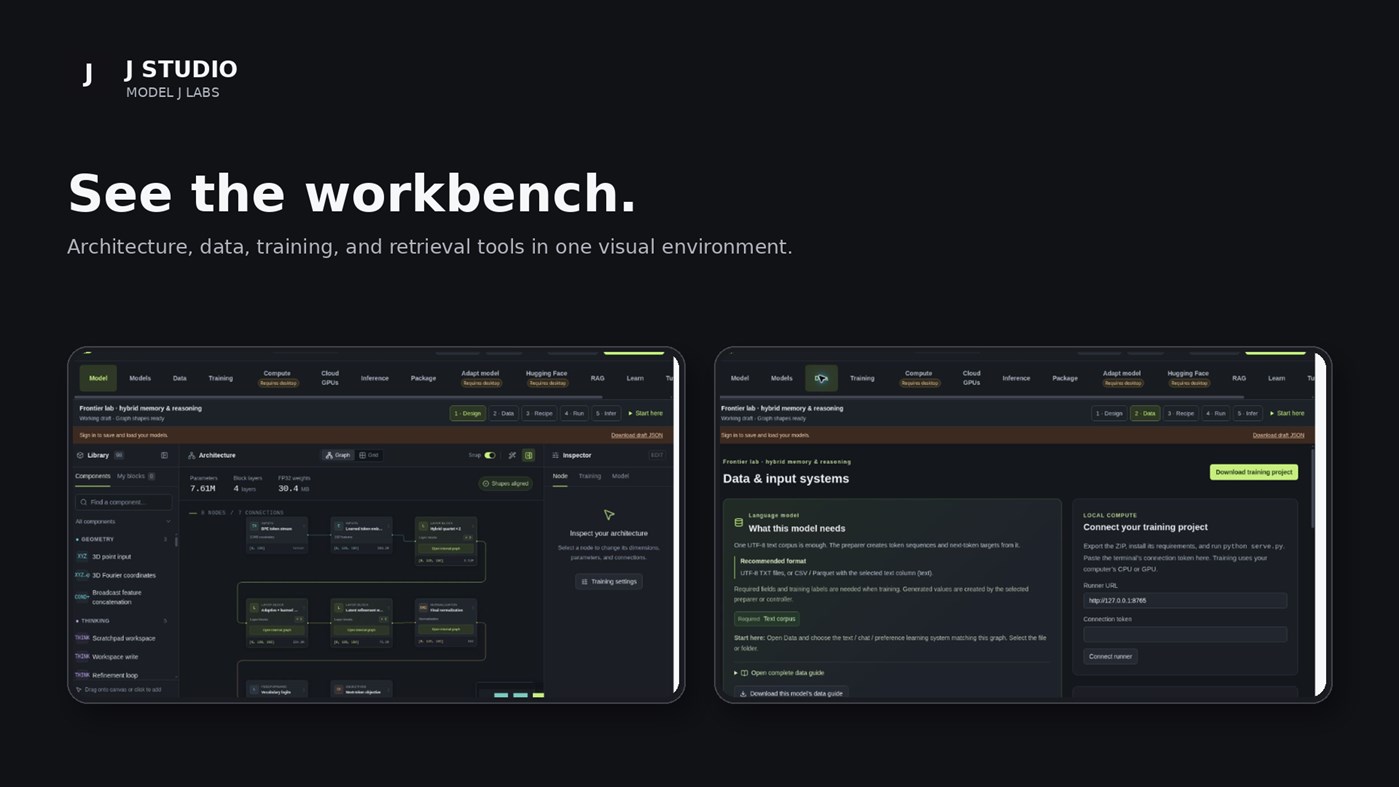Click the database icon beside What this model needs

(739, 522)
